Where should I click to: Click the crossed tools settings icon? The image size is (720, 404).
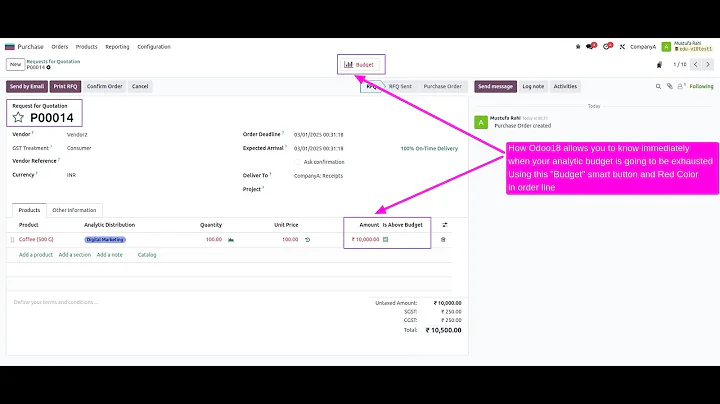click(x=622, y=47)
